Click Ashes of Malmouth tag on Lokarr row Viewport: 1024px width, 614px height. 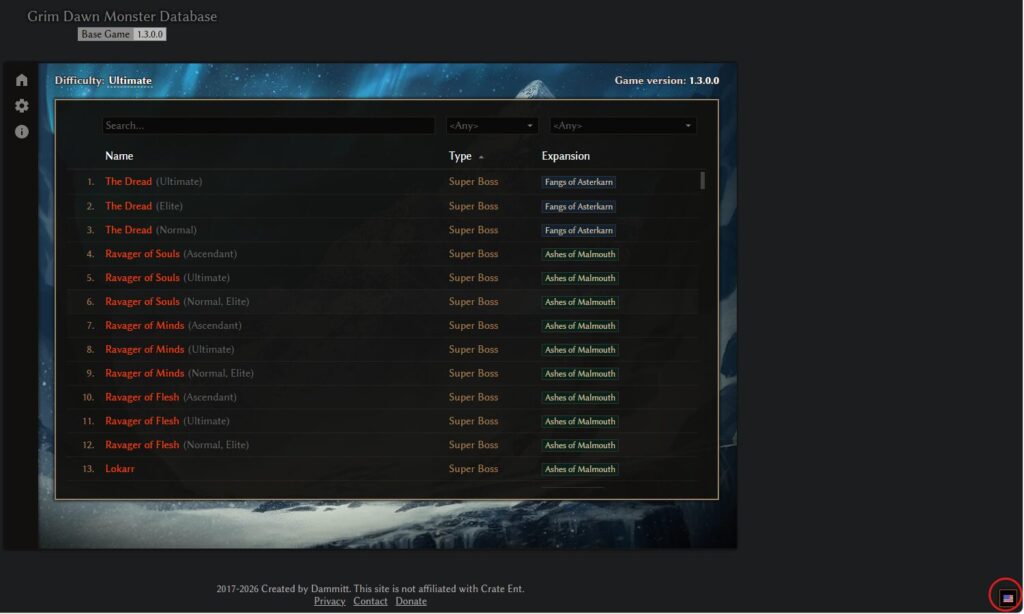coord(580,469)
